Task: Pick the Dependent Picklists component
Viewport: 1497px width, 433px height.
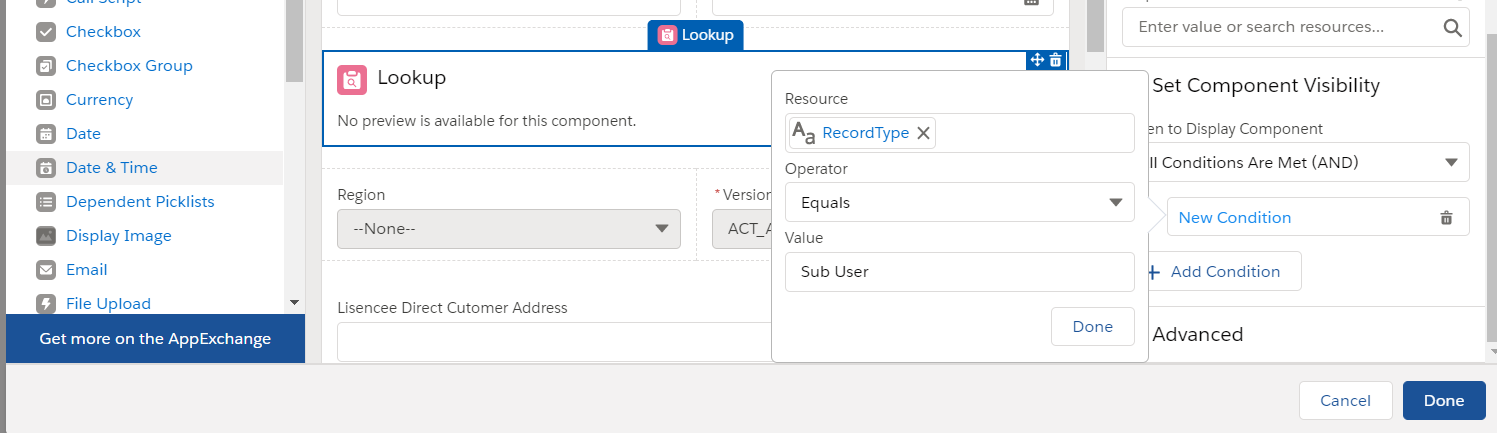Action: 140,202
